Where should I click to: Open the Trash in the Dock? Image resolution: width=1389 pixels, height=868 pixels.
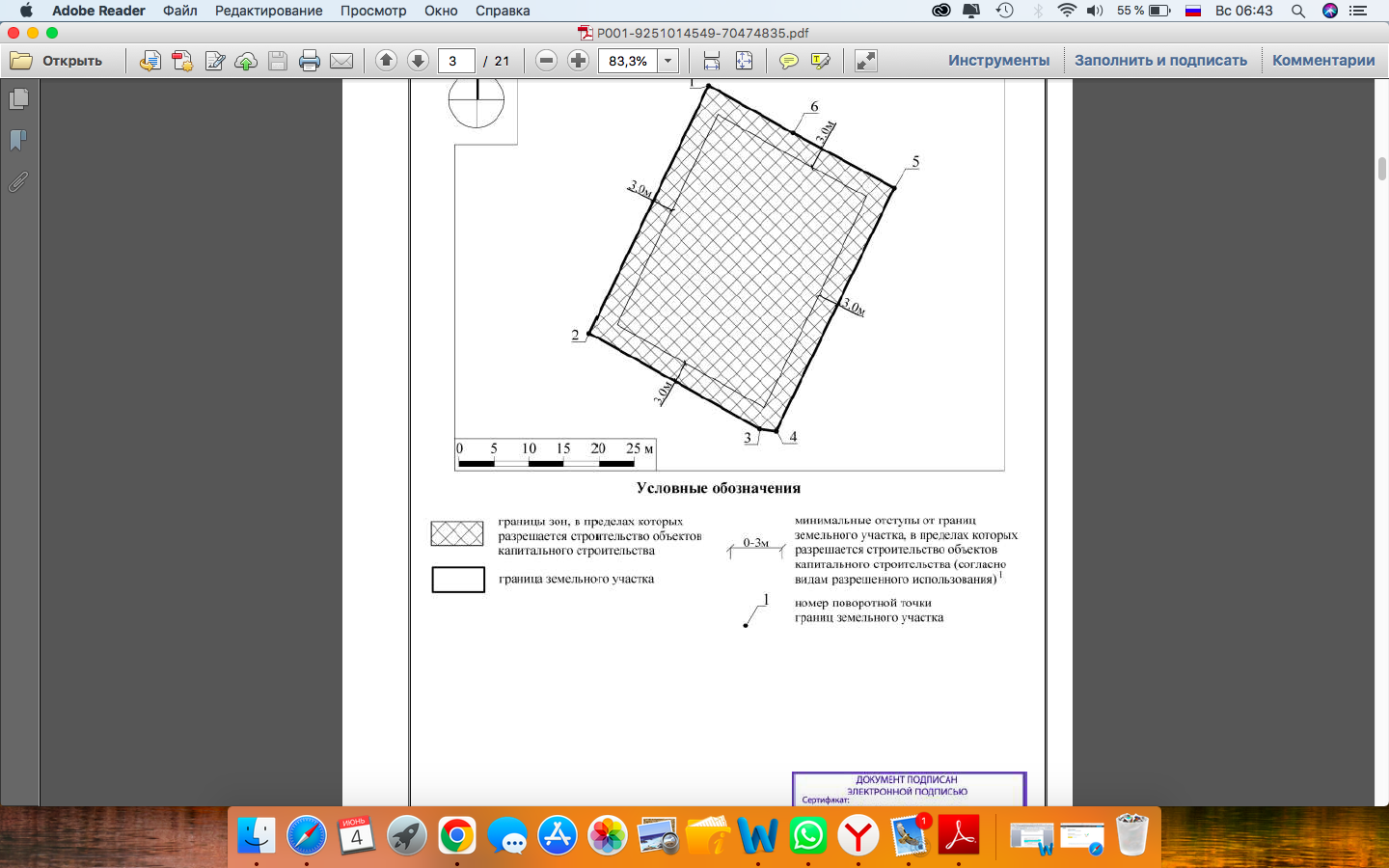[x=1131, y=835]
